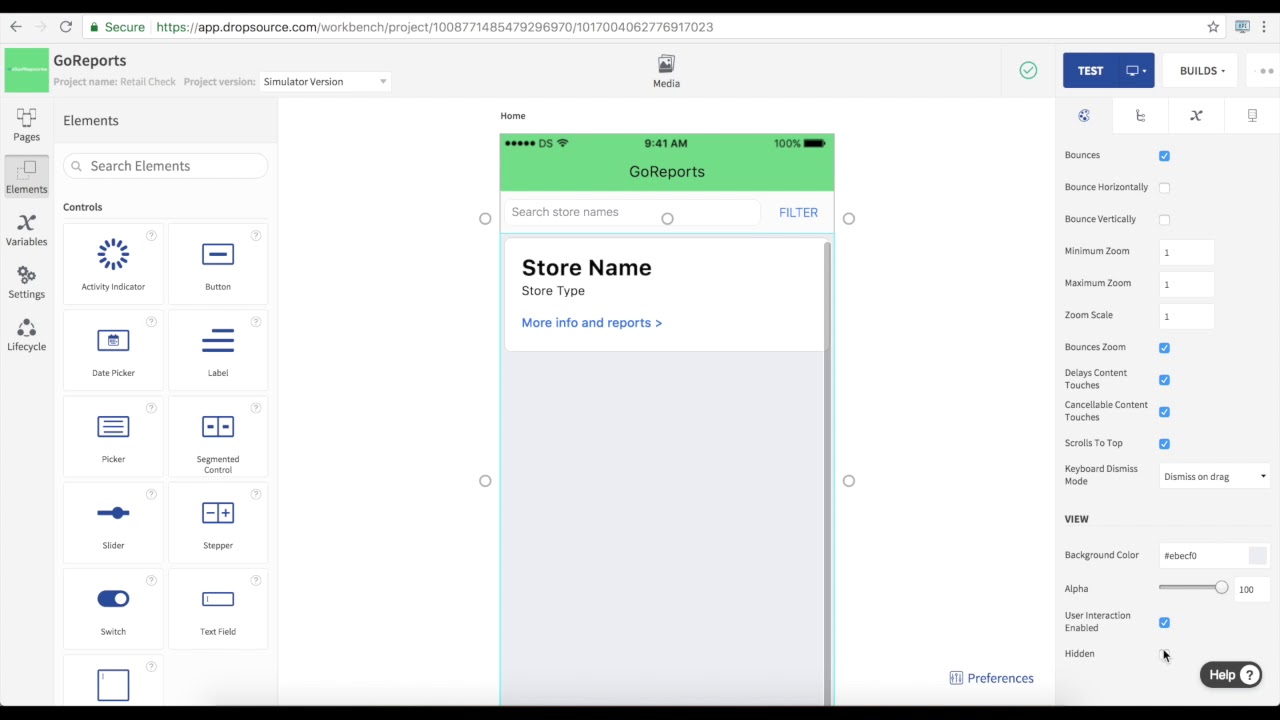Screen dimensions: 1280x720
Task: Switch to the device properties tab
Action: pos(1252,116)
